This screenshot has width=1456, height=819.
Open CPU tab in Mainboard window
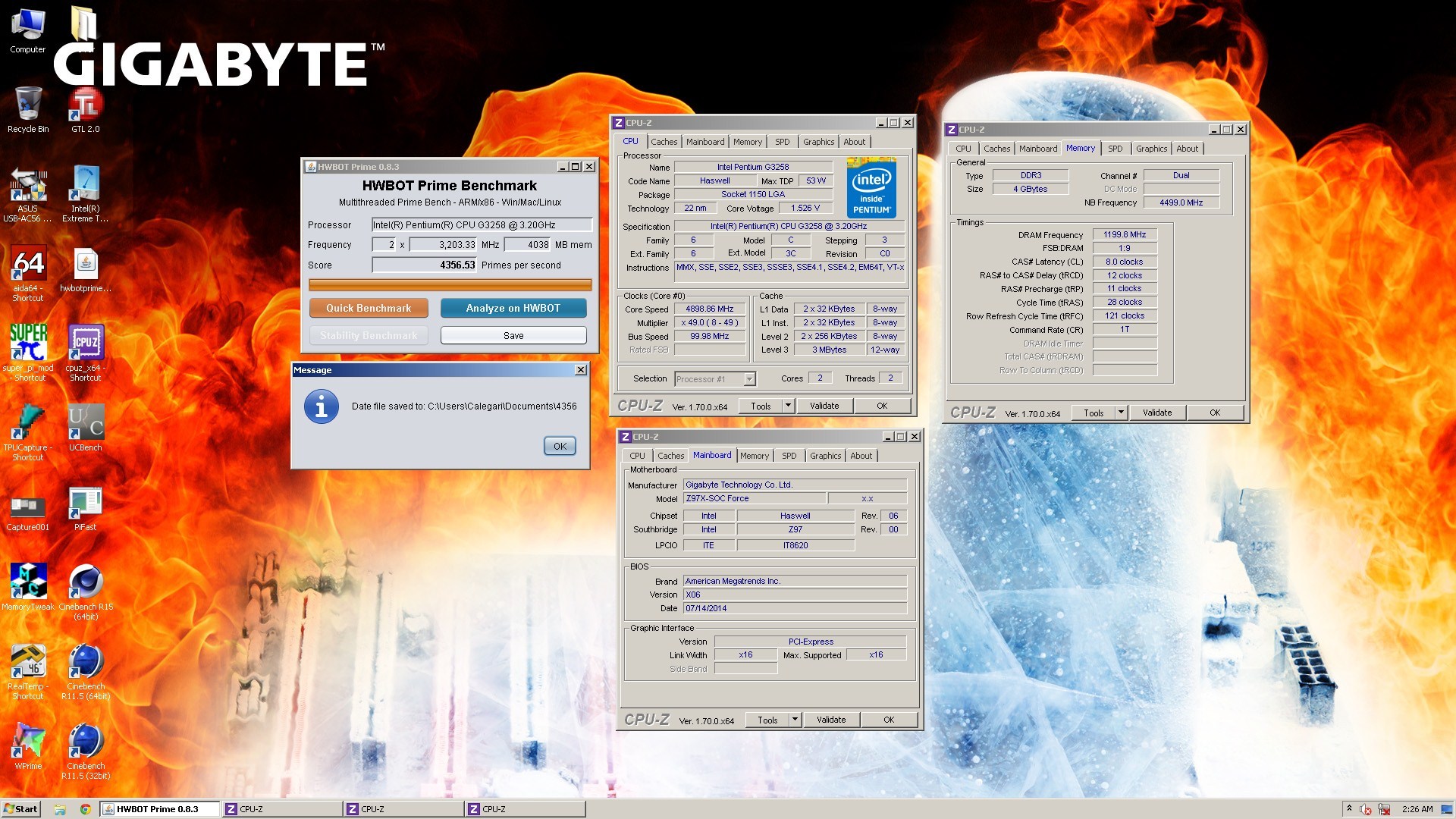[637, 456]
